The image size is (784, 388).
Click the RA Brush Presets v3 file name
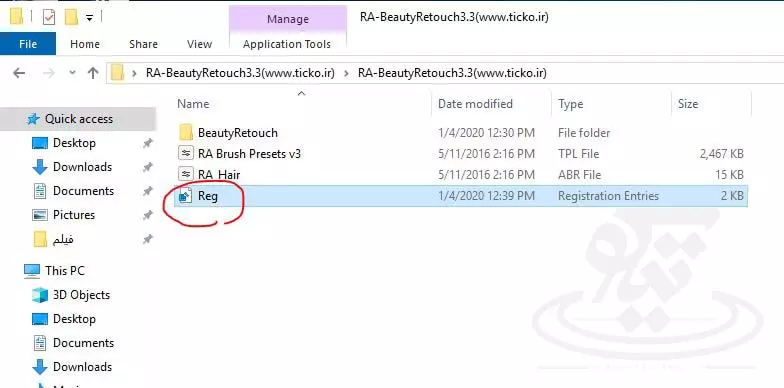(250, 154)
